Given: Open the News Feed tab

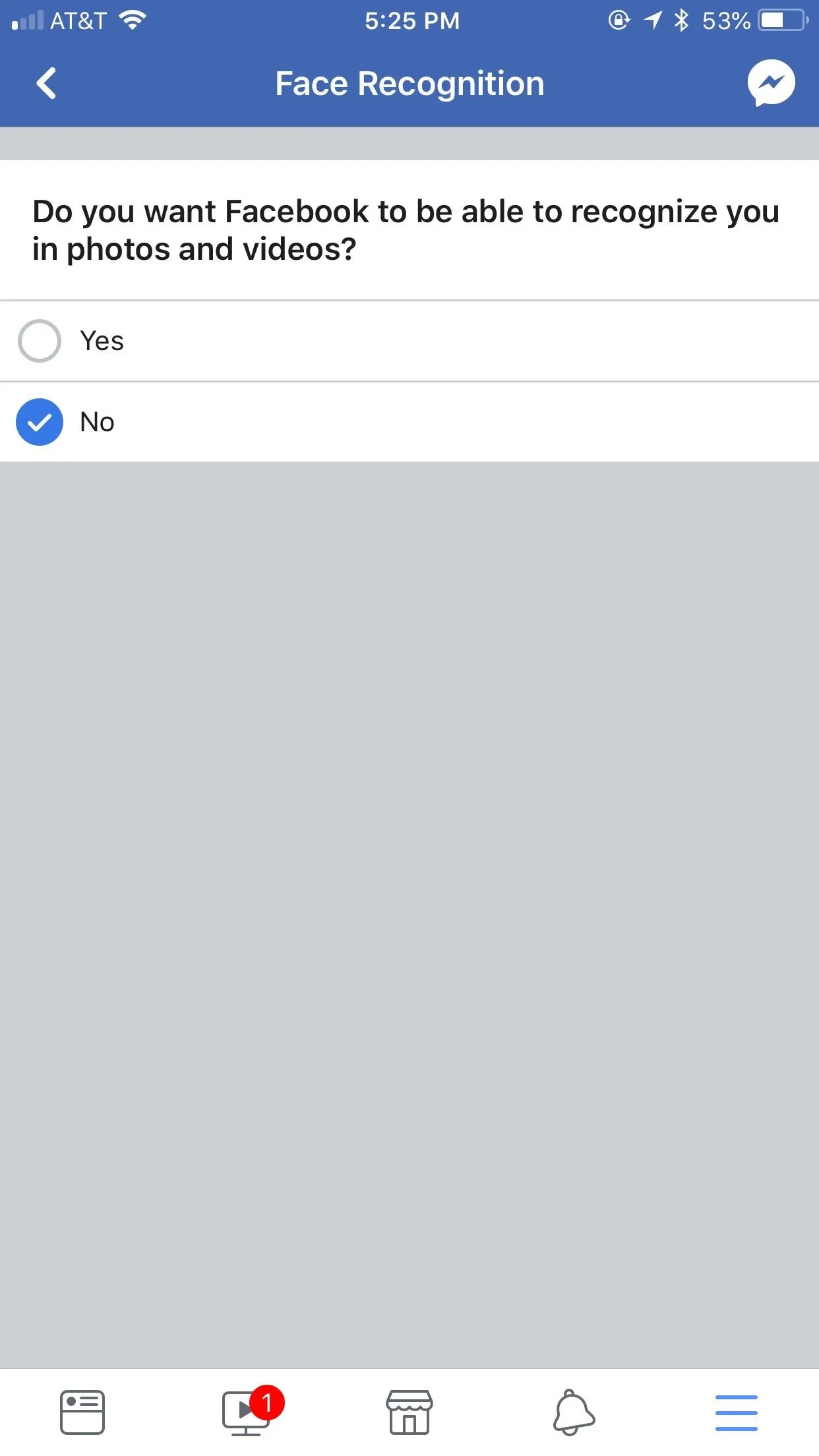Looking at the screenshot, I should [x=82, y=1412].
